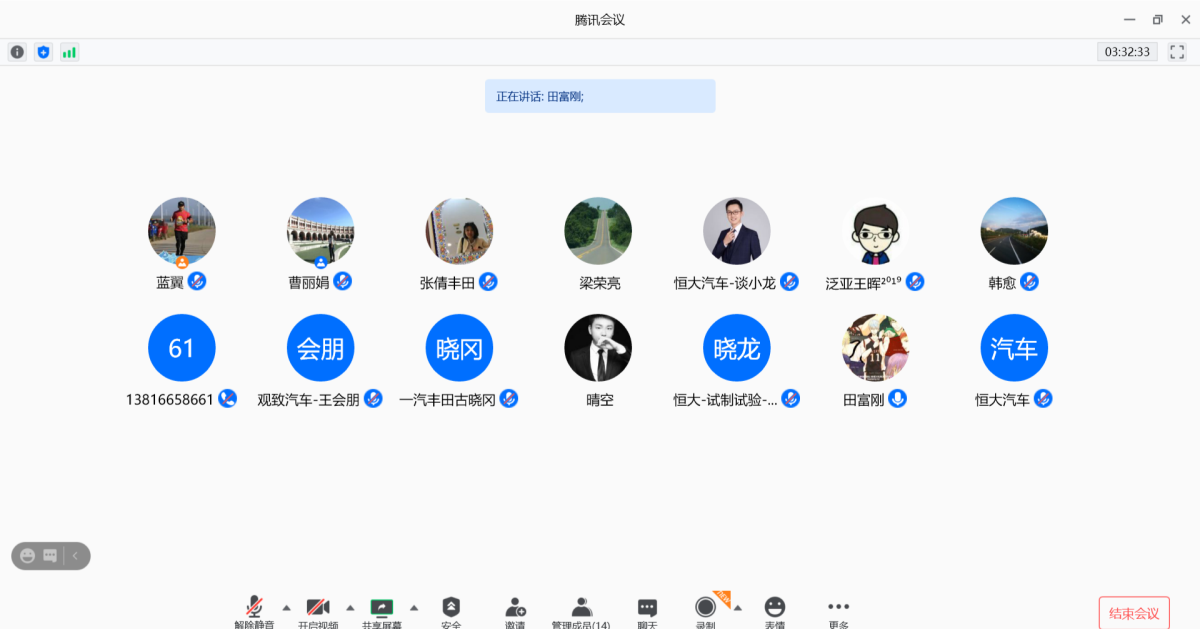Open the 安全 security shield in toolbar
The image size is (1200, 629).
tap(451, 609)
